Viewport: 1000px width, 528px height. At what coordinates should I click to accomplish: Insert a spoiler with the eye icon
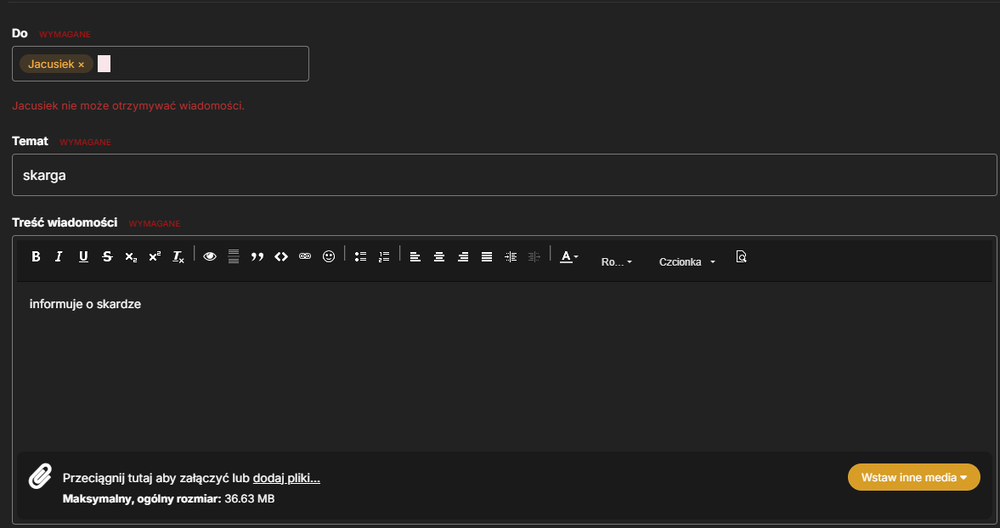[x=210, y=256]
